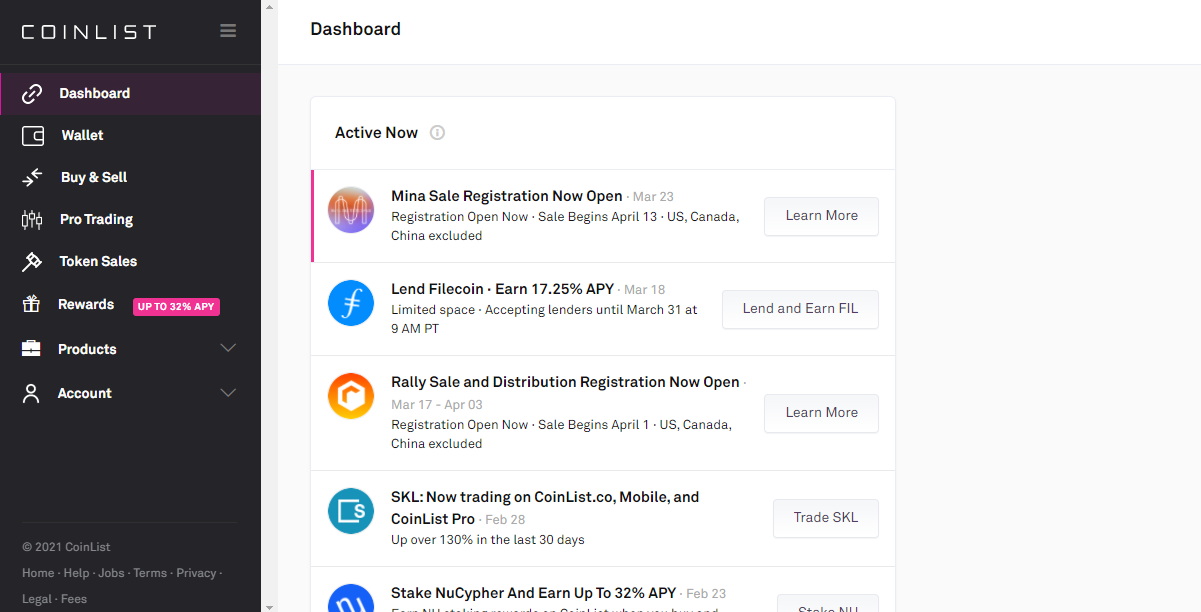The width and height of the screenshot is (1201, 612).
Task: Click the Rally token logo icon
Action: (x=351, y=396)
